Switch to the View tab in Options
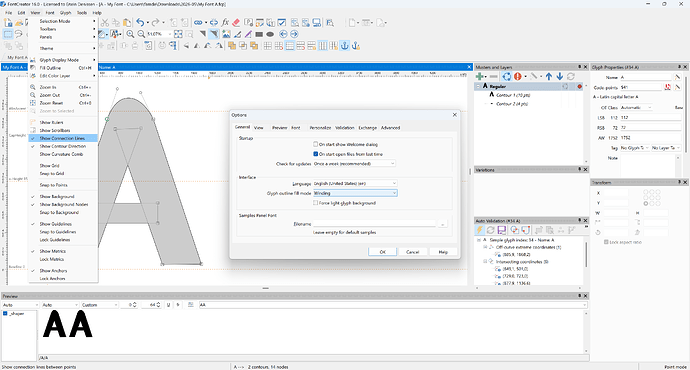 click(x=259, y=128)
